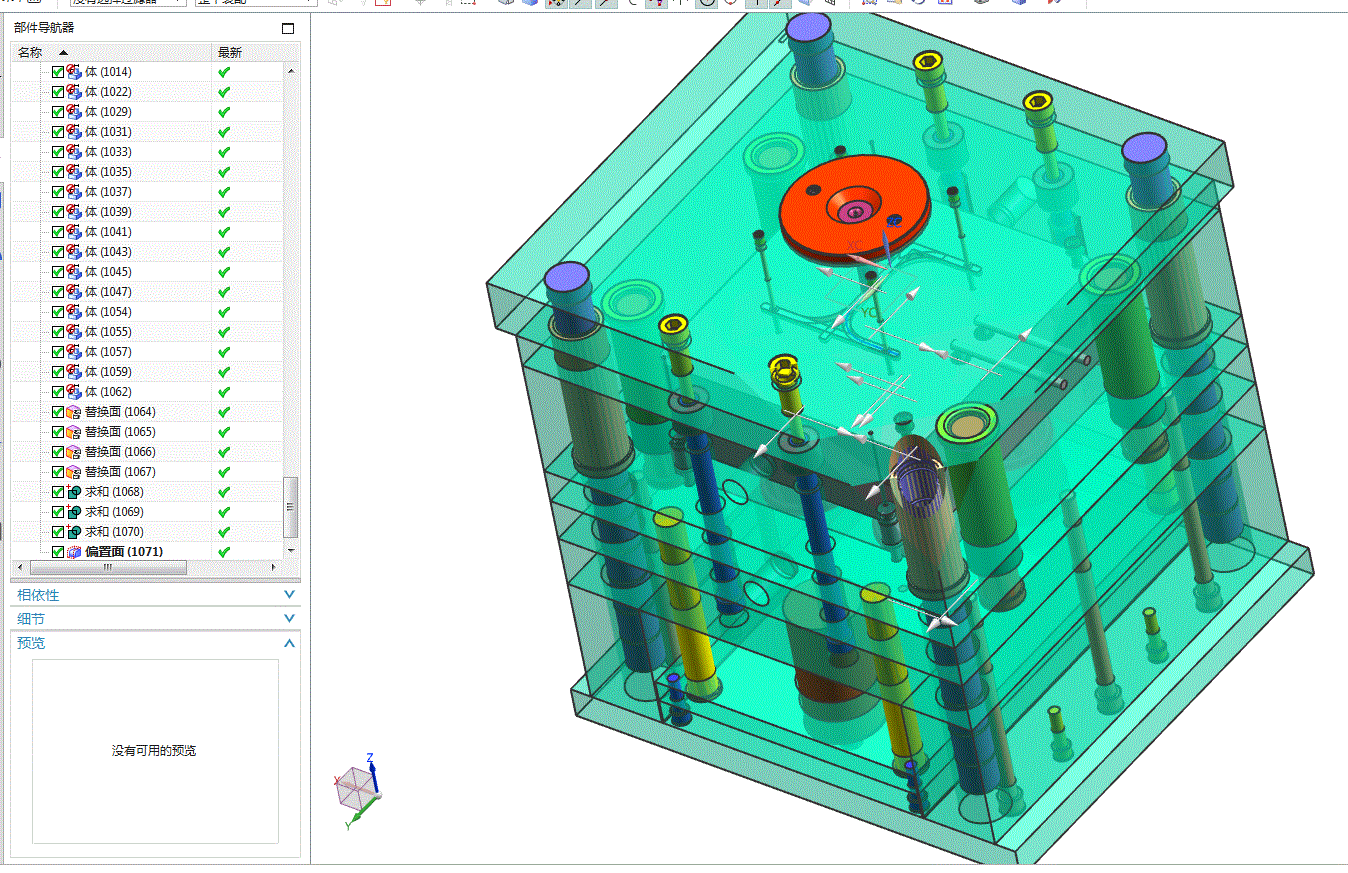Screen dimensions: 1348x873
Task: Click the replace-face icon for 替换面 (1067)
Action: point(74,472)
